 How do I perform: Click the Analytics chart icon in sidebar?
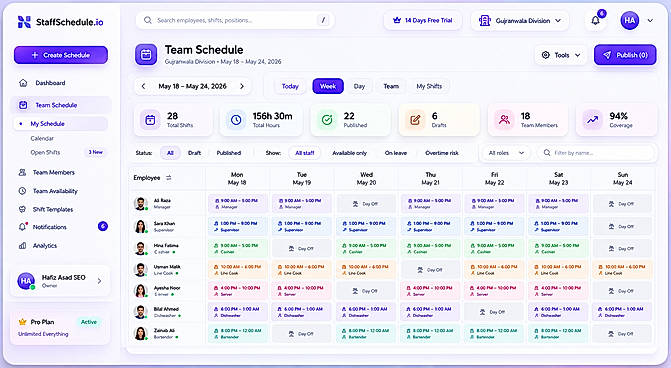point(23,246)
